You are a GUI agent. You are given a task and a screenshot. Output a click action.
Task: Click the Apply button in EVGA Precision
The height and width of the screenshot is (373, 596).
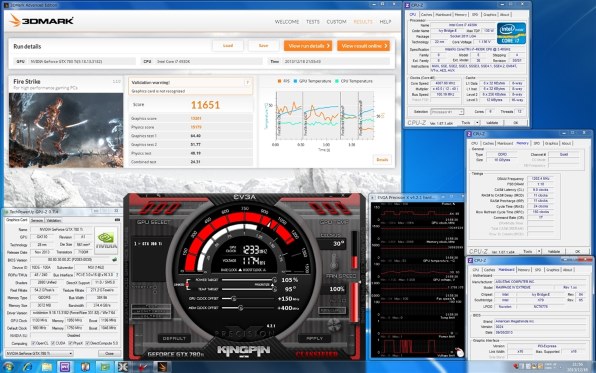click(x=314, y=338)
